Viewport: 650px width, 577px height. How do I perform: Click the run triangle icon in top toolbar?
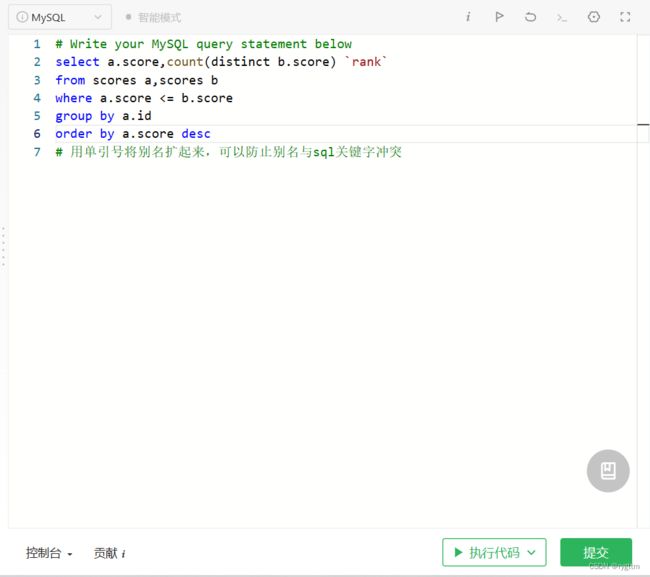pos(499,17)
